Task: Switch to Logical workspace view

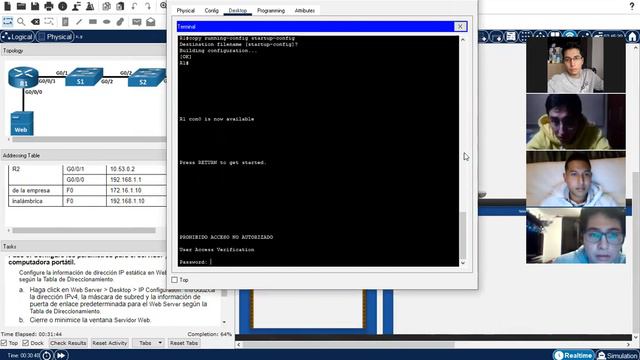Action: 17,37
